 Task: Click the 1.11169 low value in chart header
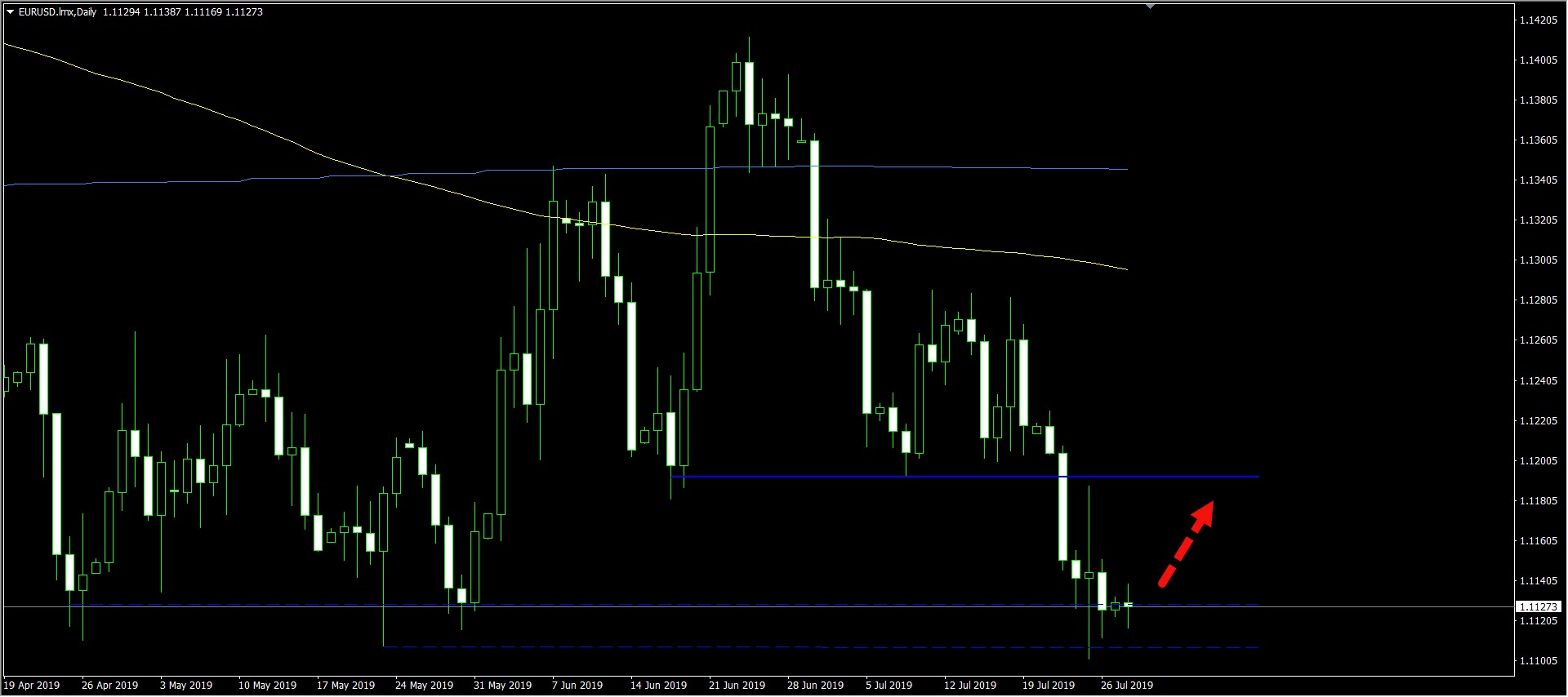coord(203,12)
